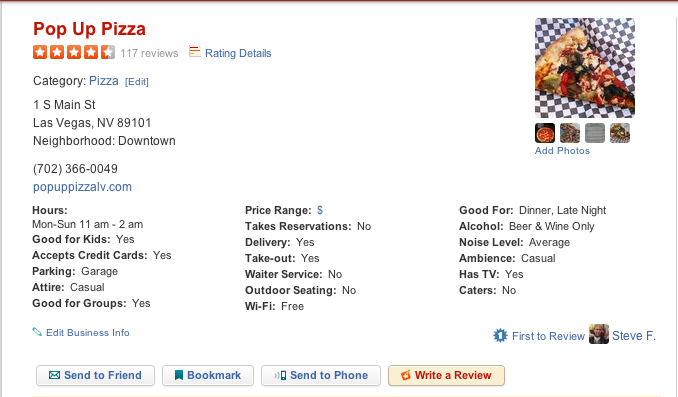Click the star icon on Write a Review
This screenshot has width=678, height=397.
point(406,375)
